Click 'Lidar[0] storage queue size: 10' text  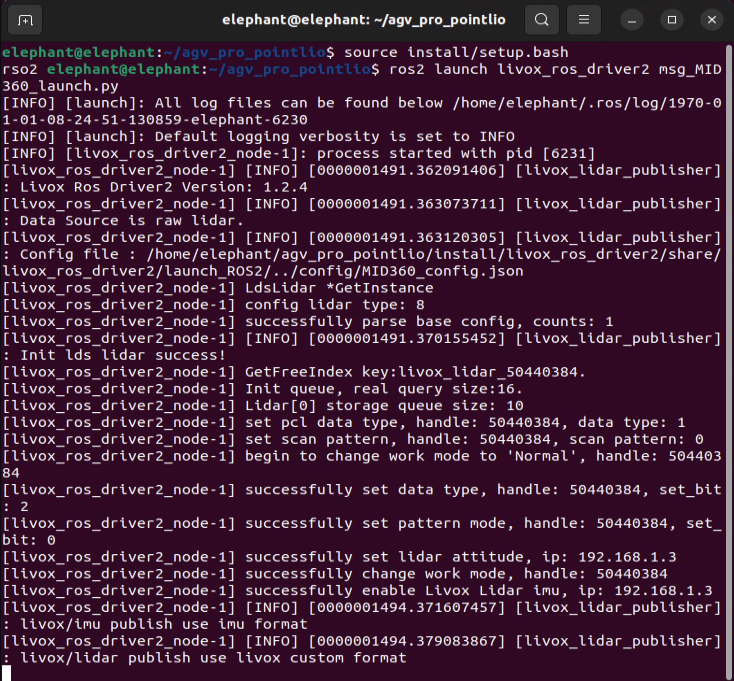(384, 406)
